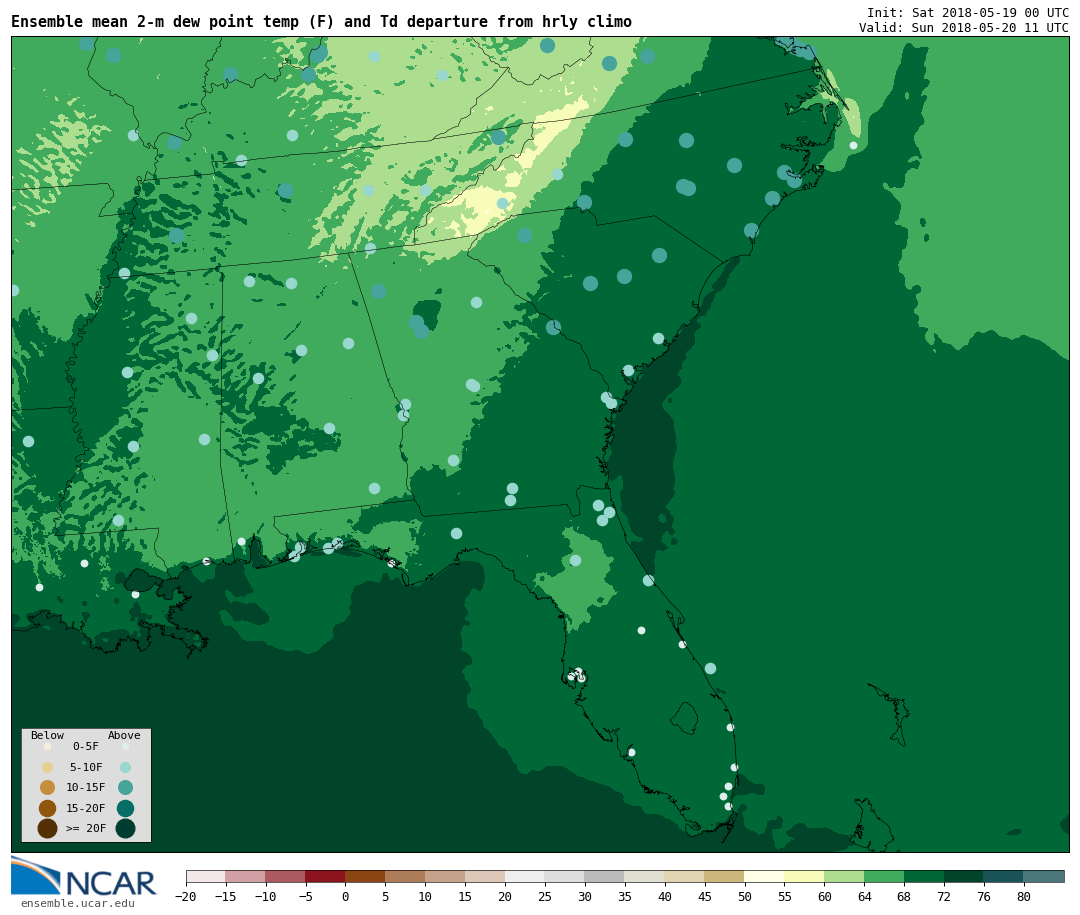
Task: Pick the 60 to 64 light green colorbar swatch
Action: [x=845, y=876]
